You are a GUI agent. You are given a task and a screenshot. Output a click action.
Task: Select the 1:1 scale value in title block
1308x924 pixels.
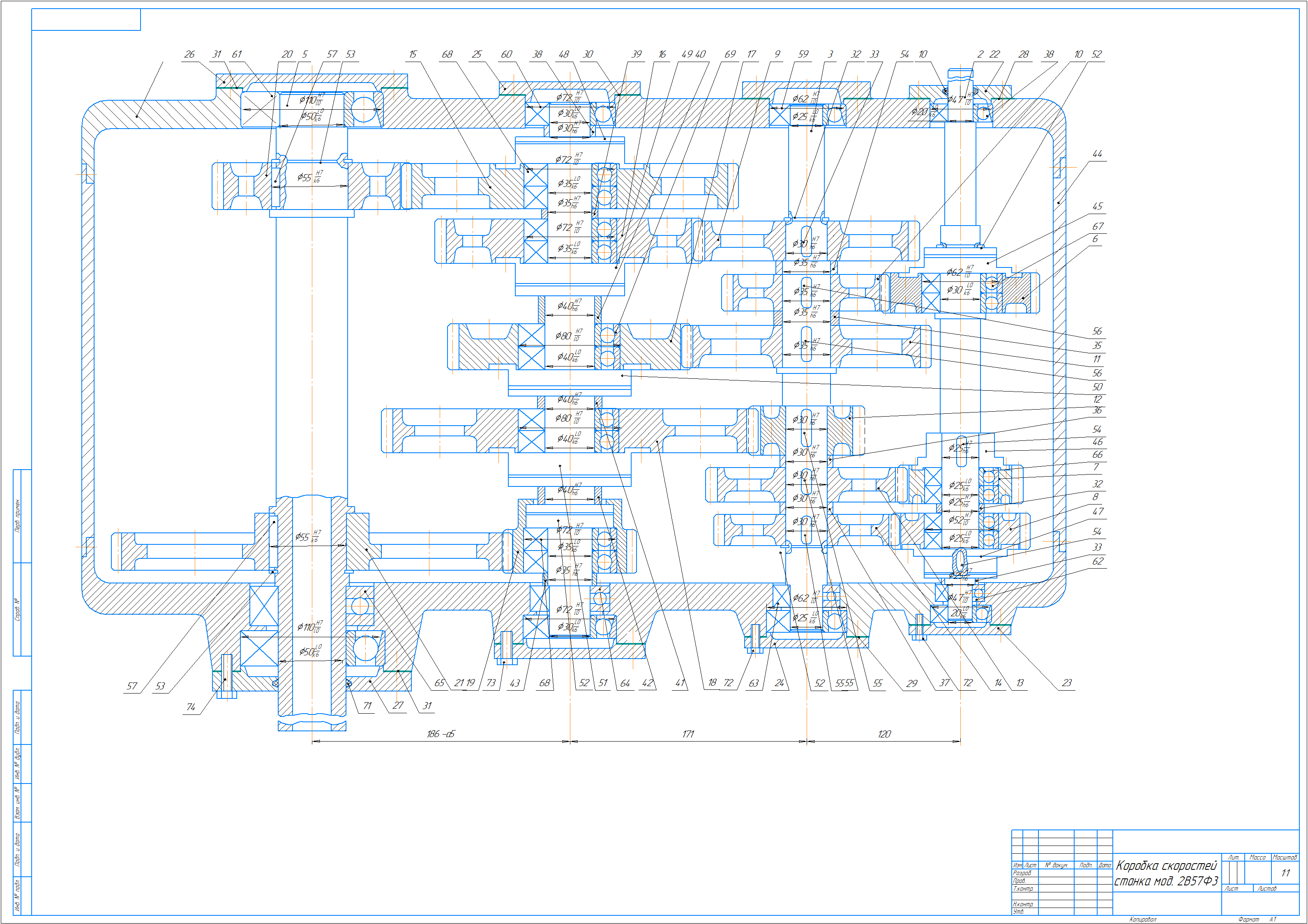[x=1285, y=873]
